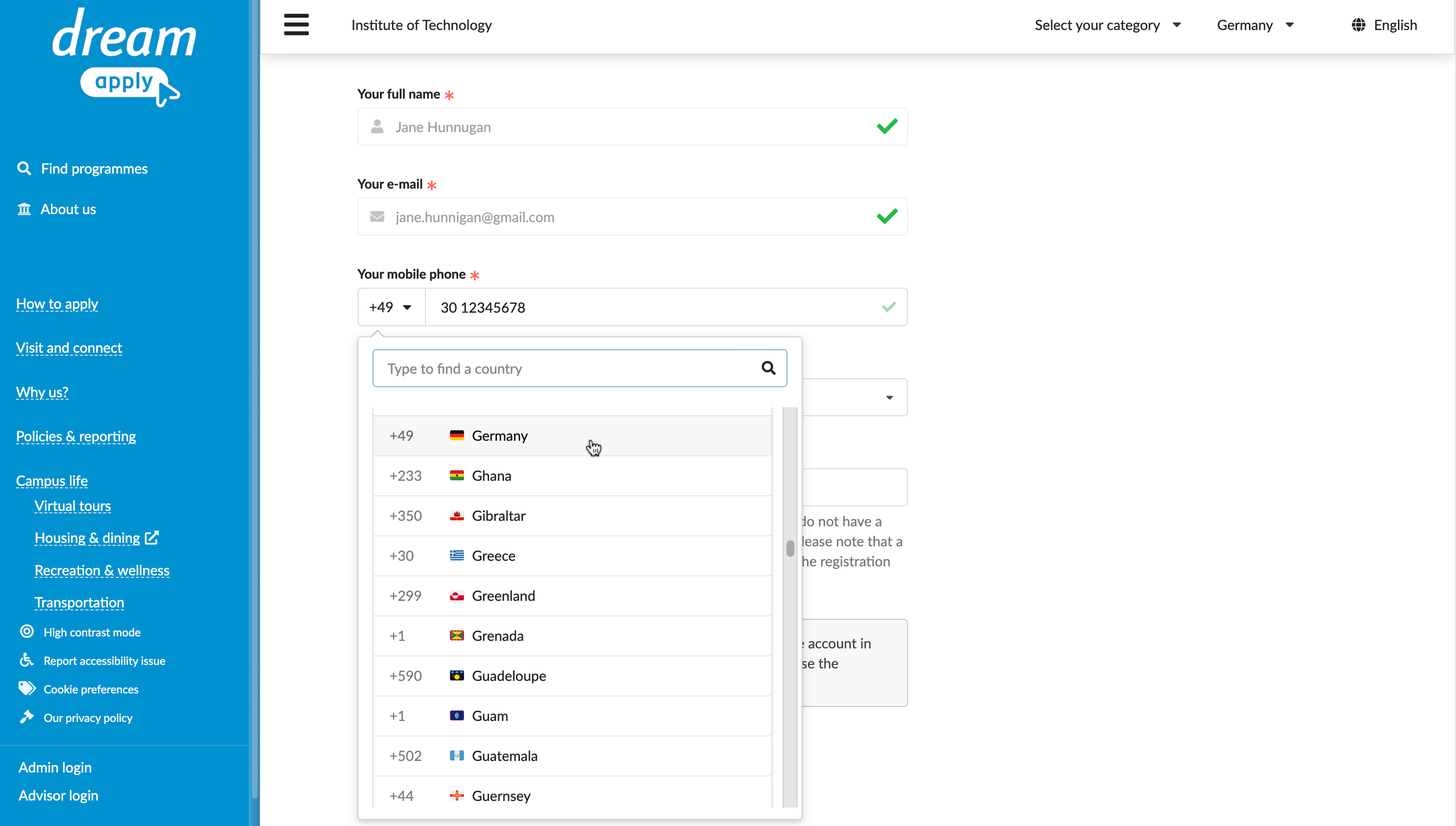Click the Cookie preferences tag icon

click(26, 688)
